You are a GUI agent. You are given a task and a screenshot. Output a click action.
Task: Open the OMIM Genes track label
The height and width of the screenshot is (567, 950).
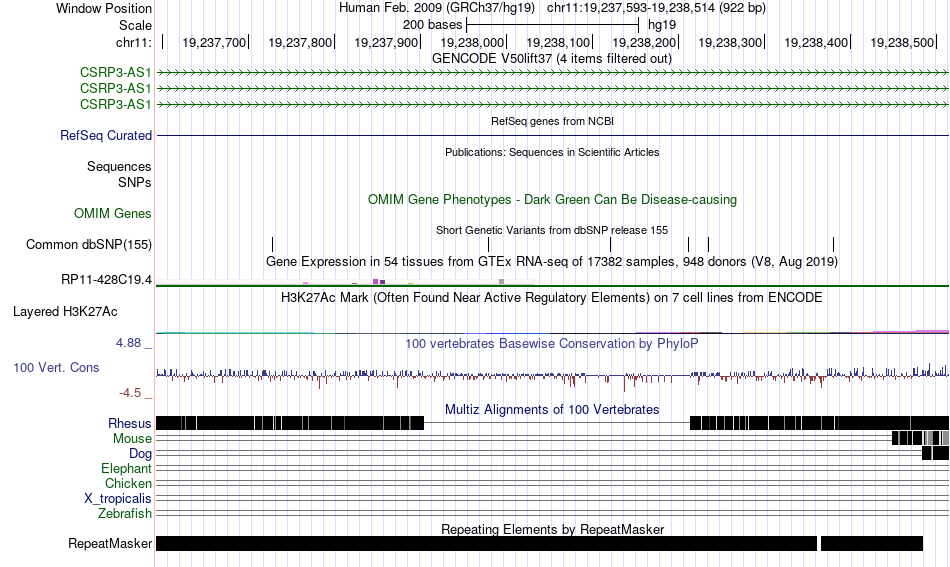point(112,213)
